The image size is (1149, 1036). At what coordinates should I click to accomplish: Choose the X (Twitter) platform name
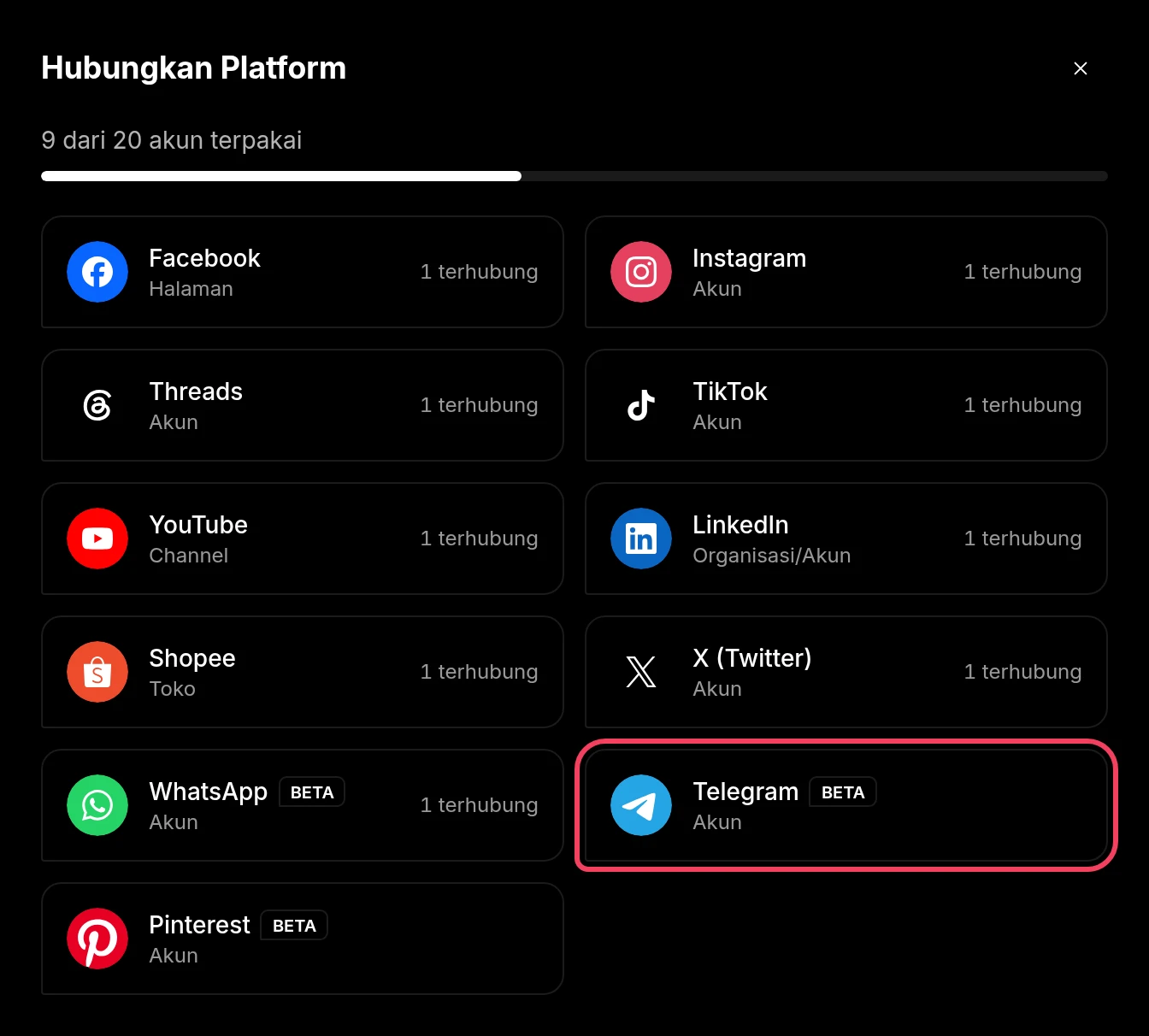coord(752,658)
